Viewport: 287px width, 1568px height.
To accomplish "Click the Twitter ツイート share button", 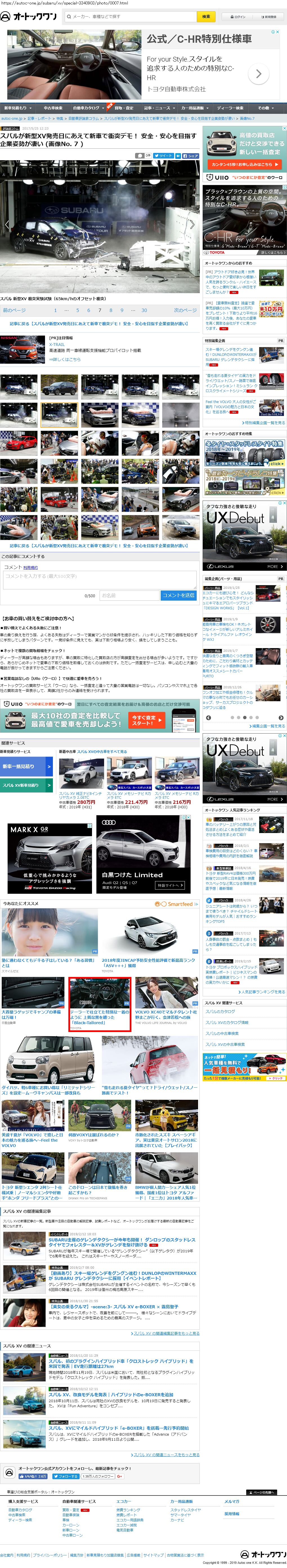I will [163, 156].
